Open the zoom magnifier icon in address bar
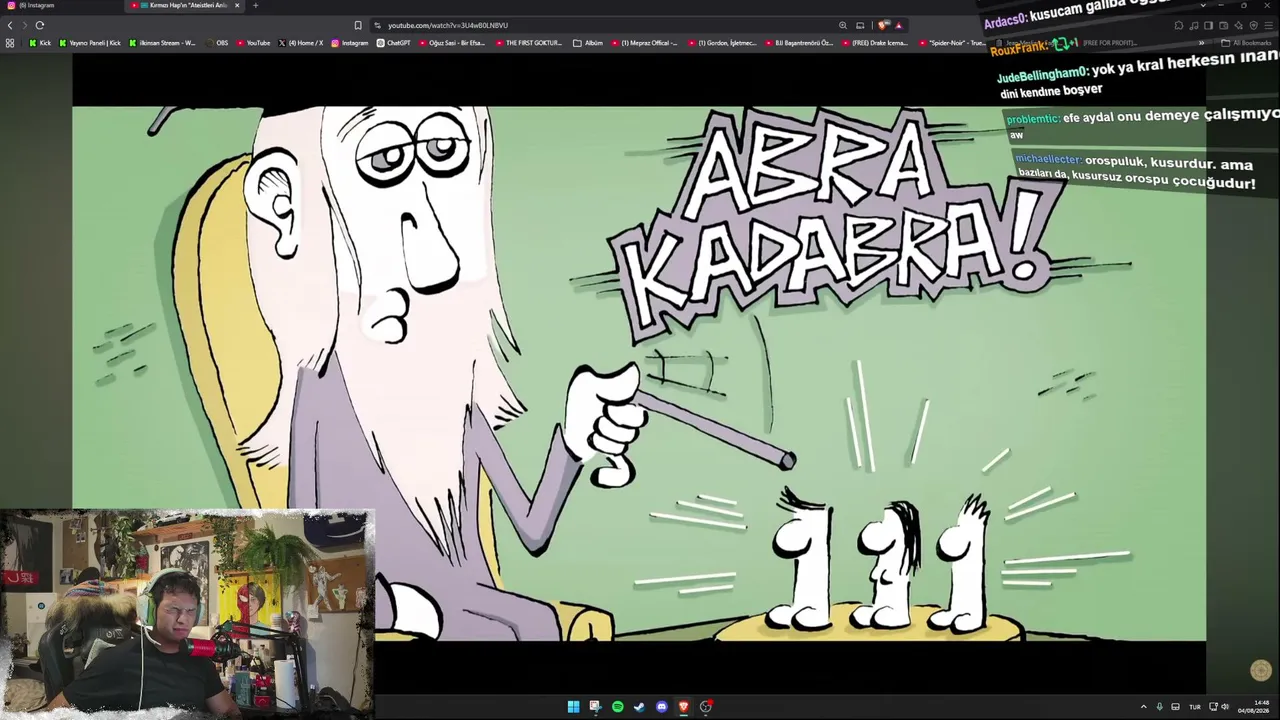This screenshot has height=720, width=1280. pos(843,25)
